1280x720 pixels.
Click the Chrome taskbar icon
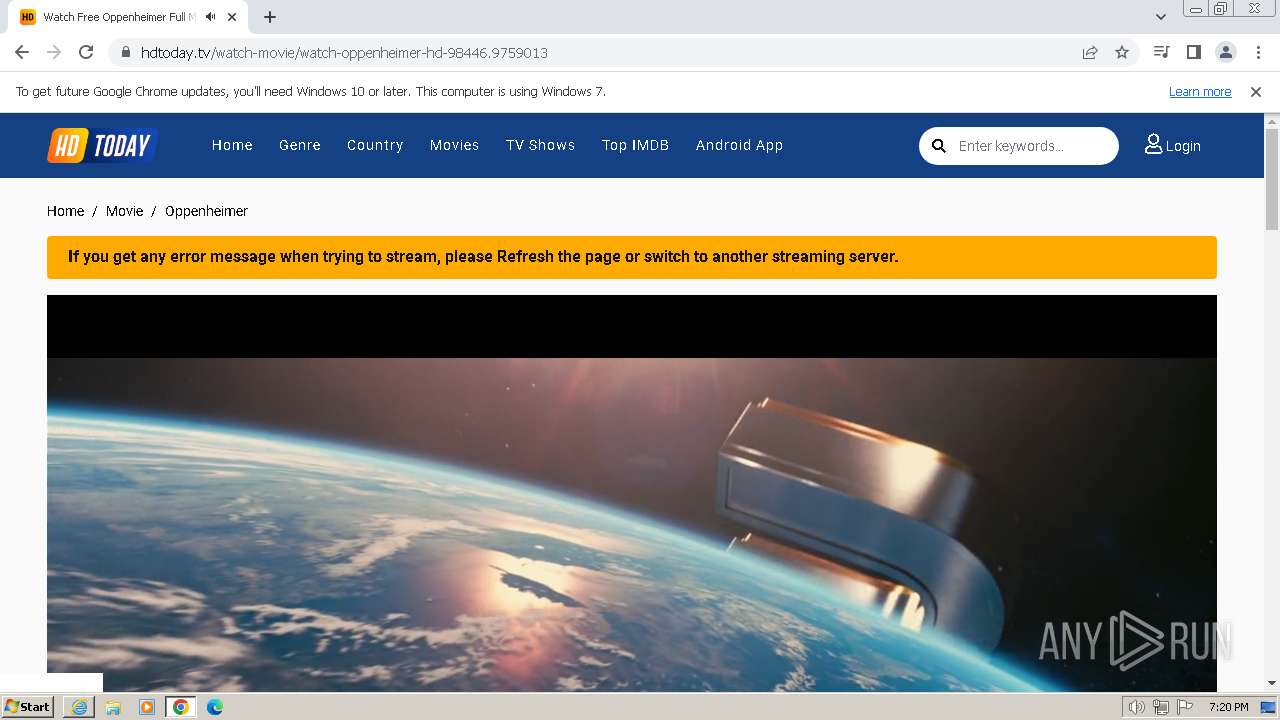point(181,707)
